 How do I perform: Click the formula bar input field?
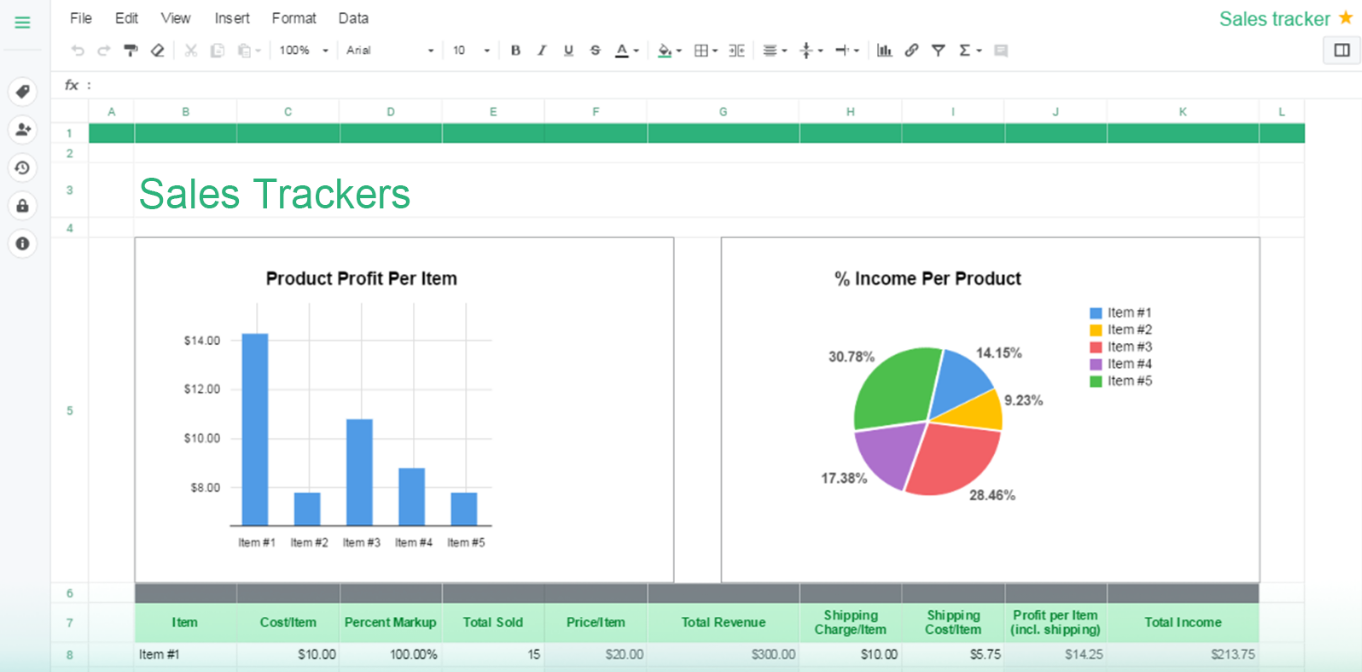(x=600, y=85)
